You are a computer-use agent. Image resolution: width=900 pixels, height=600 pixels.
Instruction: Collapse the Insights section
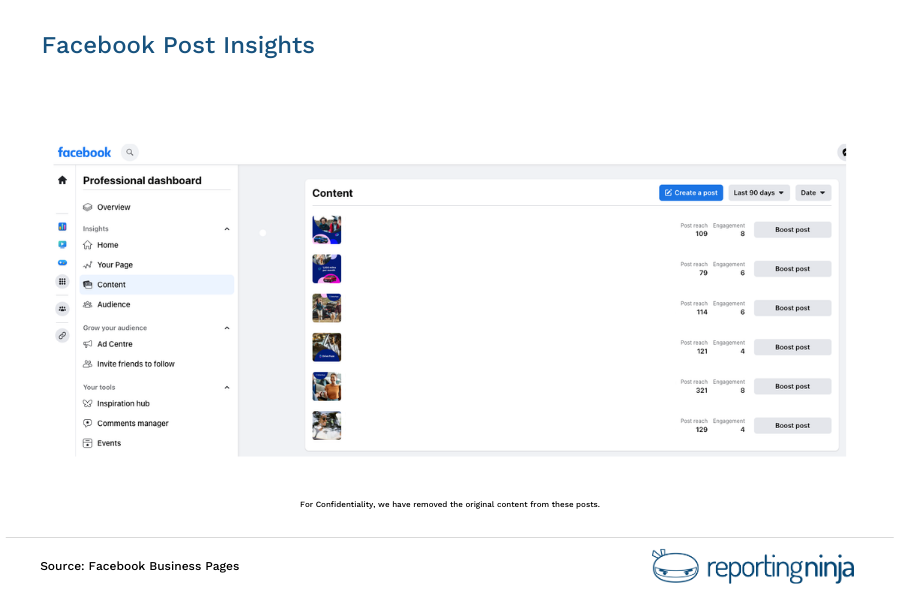point(227,228)
